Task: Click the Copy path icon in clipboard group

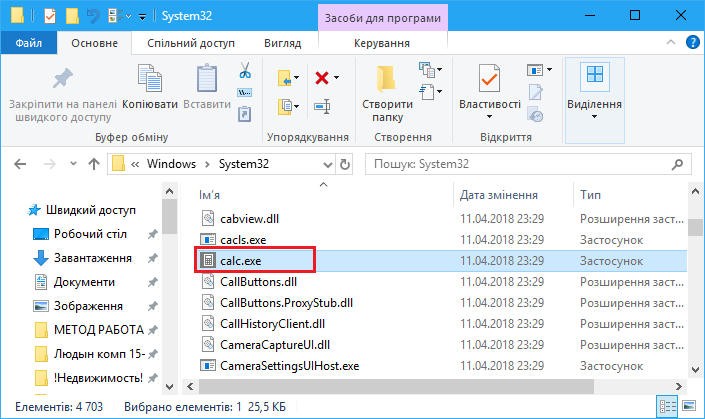Action: (245, 93)
